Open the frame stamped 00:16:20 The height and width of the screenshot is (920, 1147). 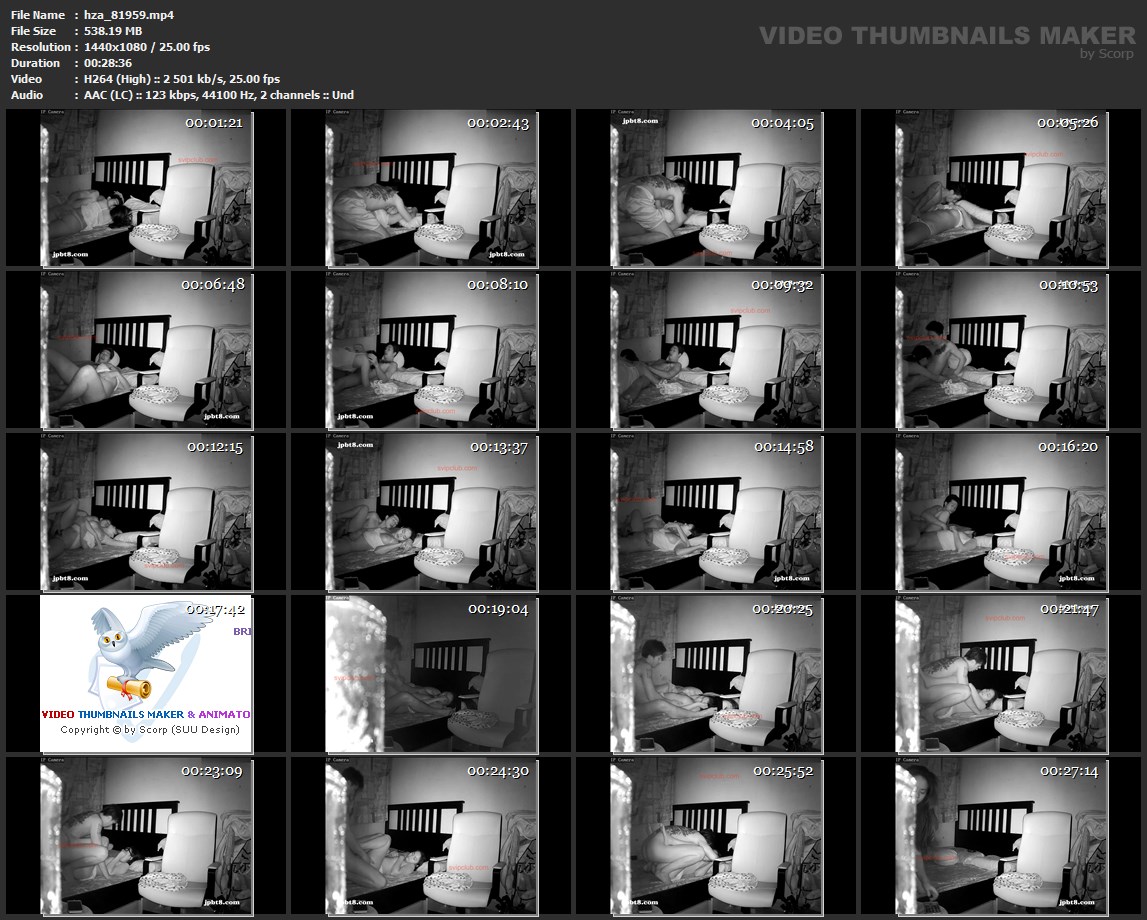(x=1001, y=511)
